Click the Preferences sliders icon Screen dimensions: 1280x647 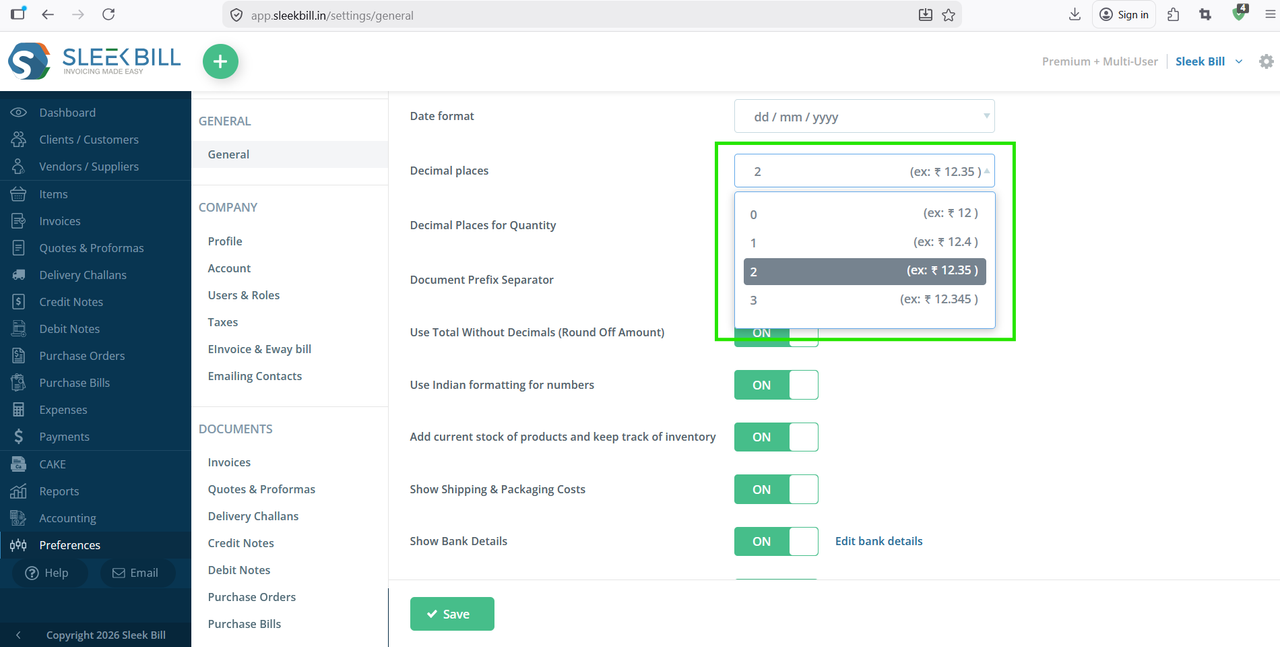tap(18, 545)
